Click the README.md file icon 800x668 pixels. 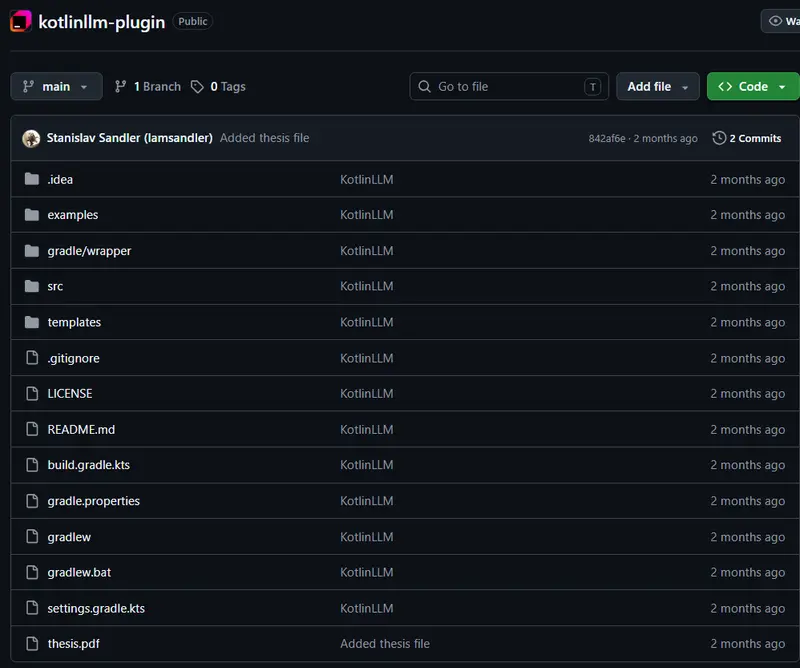tap(32, 429)
